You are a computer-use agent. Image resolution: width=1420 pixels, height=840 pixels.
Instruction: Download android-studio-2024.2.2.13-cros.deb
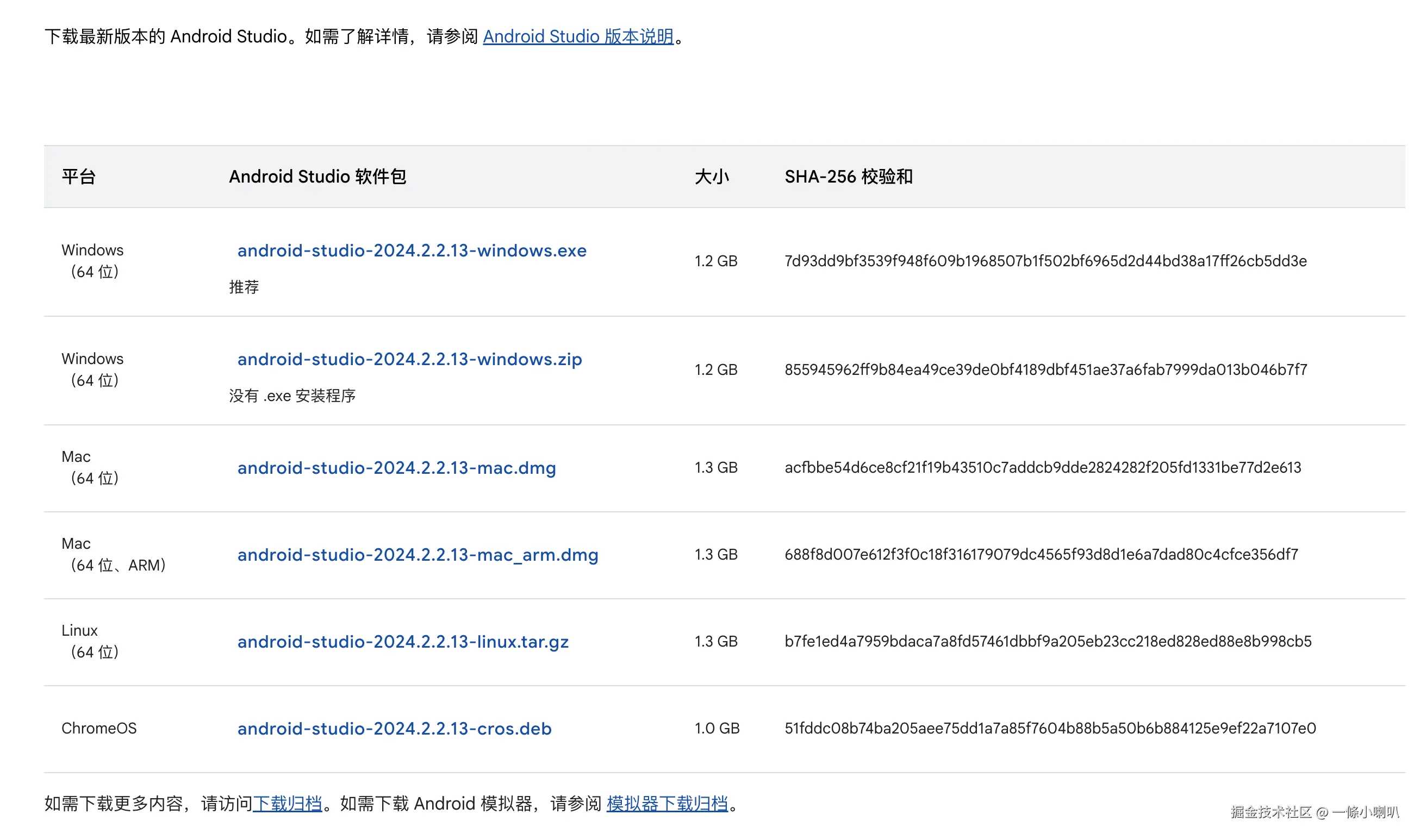coord(394,729)
